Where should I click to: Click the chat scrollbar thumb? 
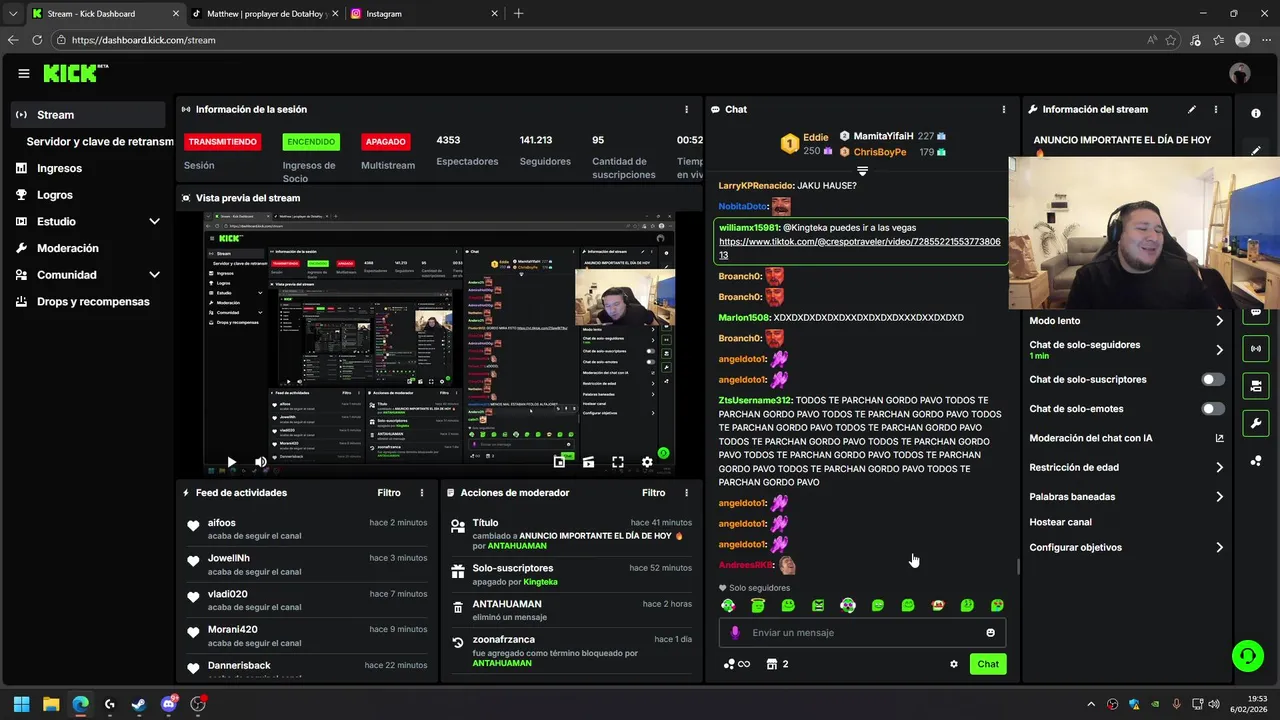click(x=1018, y=567)
